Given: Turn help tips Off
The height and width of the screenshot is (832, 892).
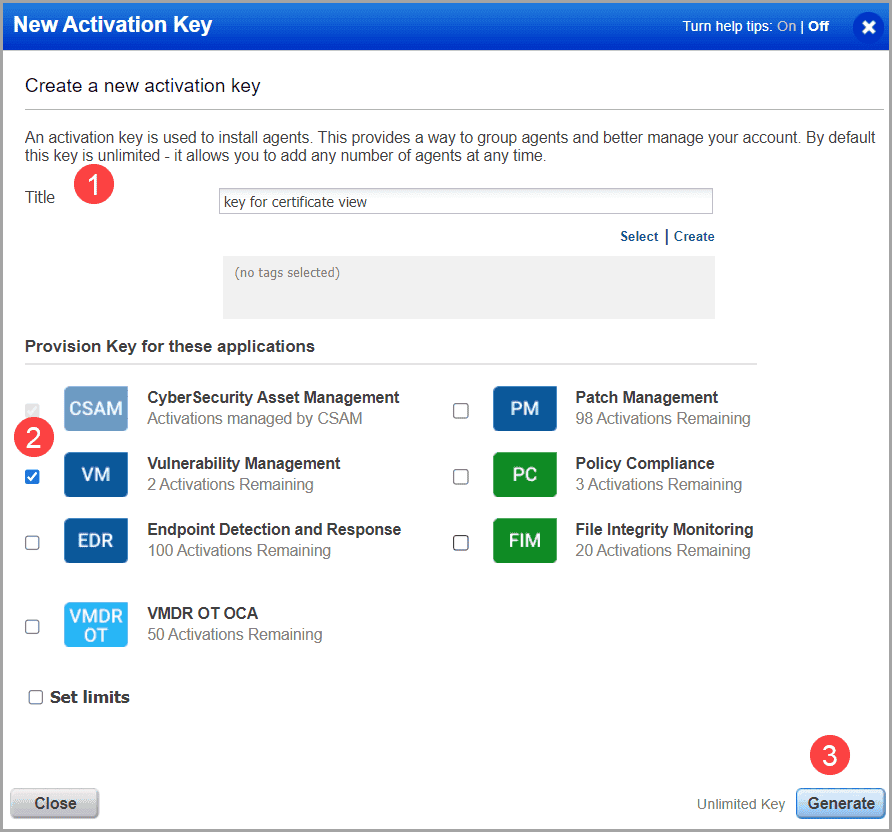Looking at the screenshot, I should (818, 26).
